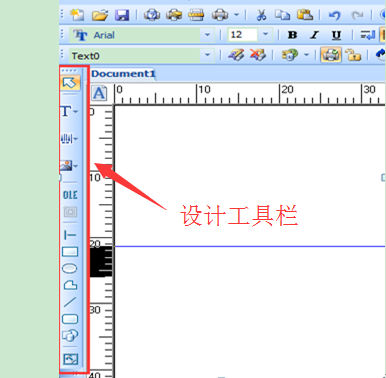Screen dimensions: 386x378
Task: Select the OLE object tool
Action: pyautogui.click(x=70, y=195)
